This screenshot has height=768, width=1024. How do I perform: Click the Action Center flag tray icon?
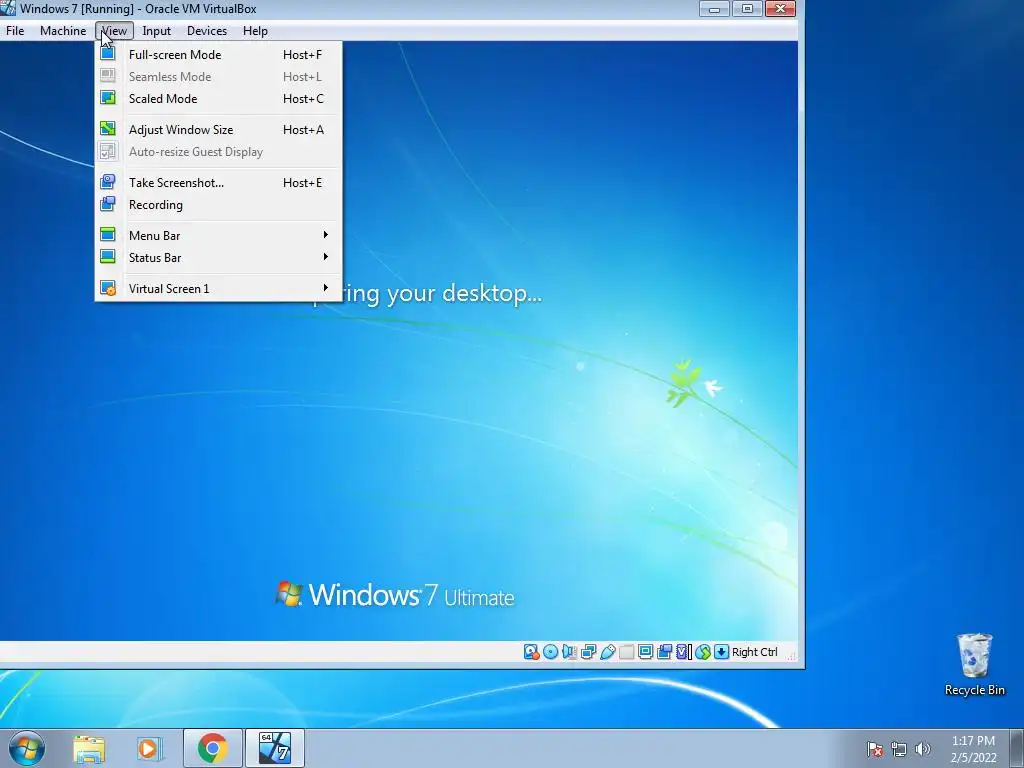tap(874, 749)
